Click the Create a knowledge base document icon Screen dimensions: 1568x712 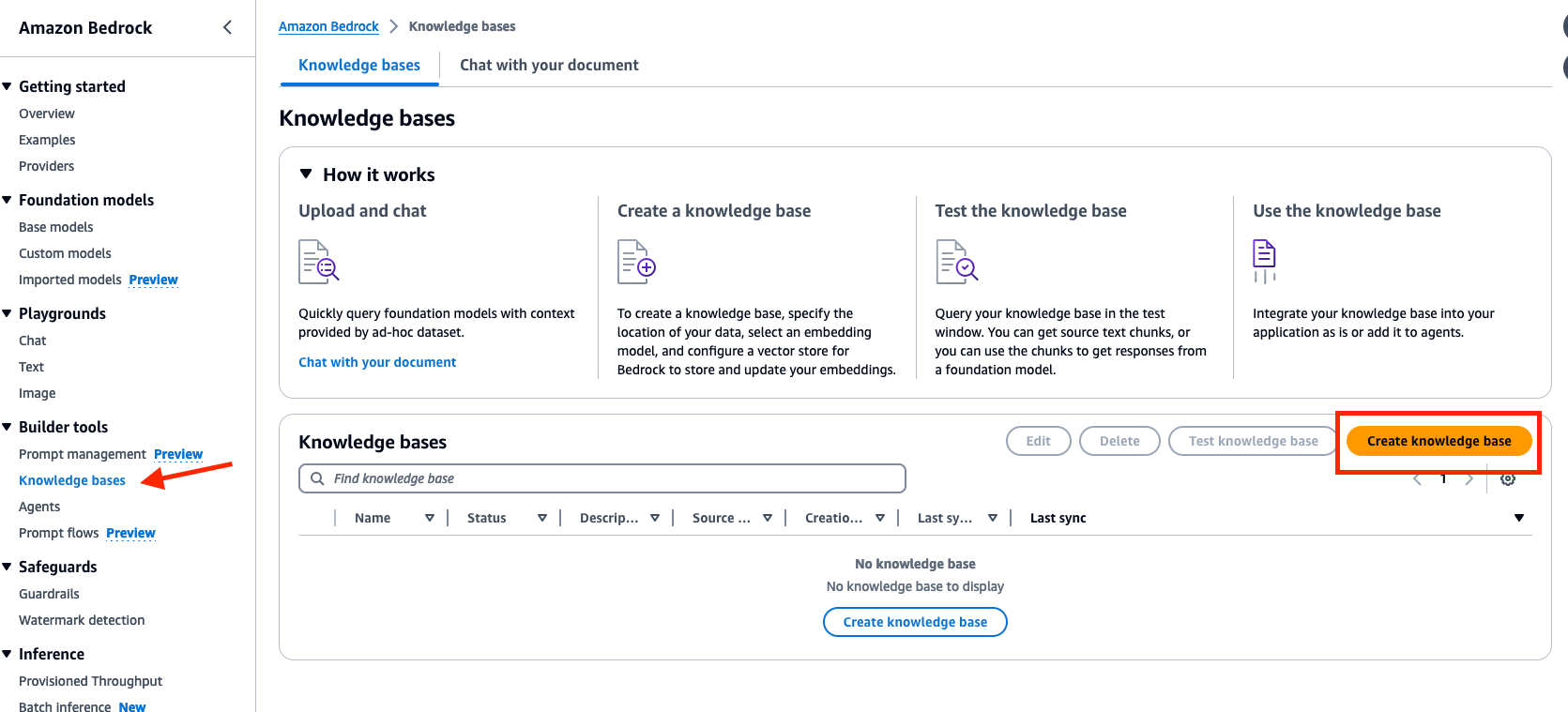coord(637,262)
